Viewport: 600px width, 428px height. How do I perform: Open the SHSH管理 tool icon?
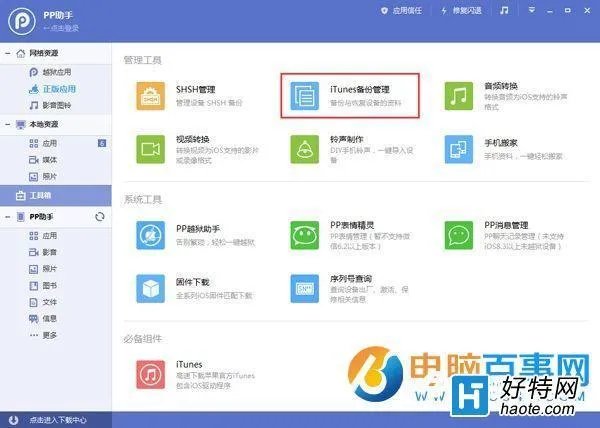click(150, 96)
